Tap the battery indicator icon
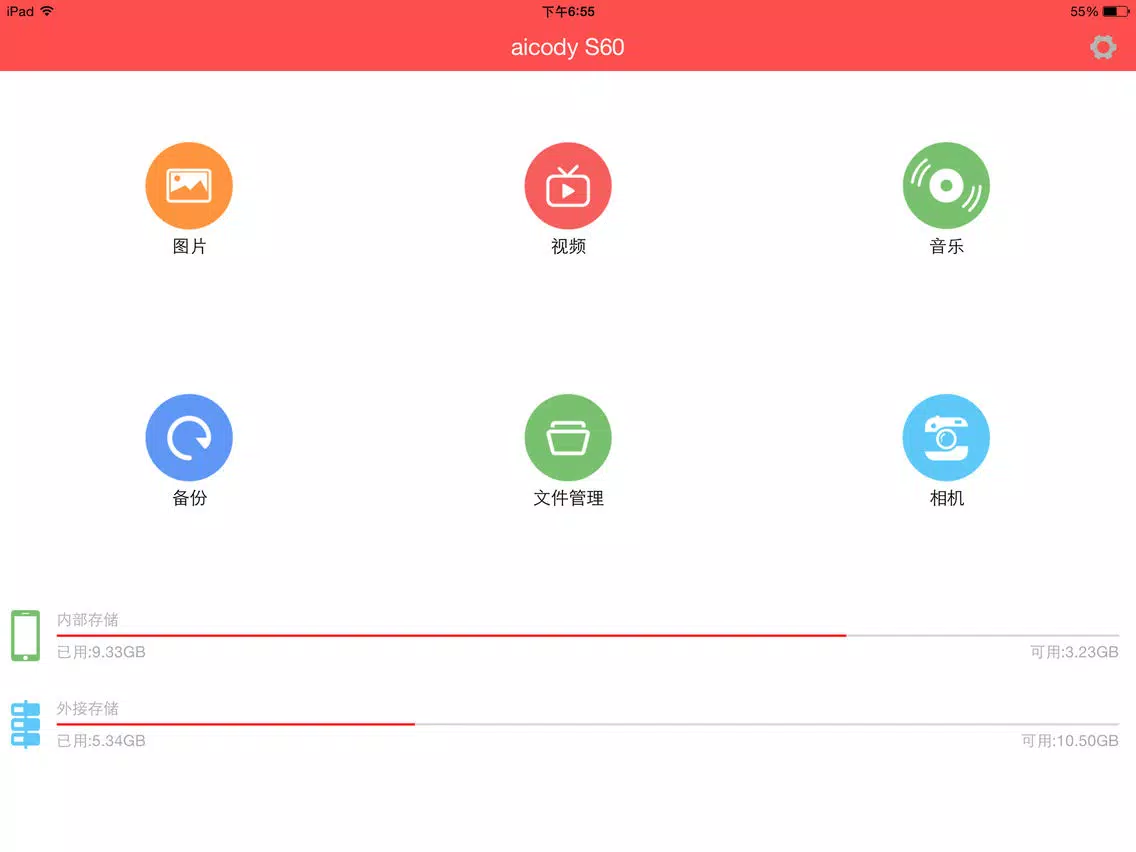Viewport: 1136px width, 852px height. coord(1116,12)
